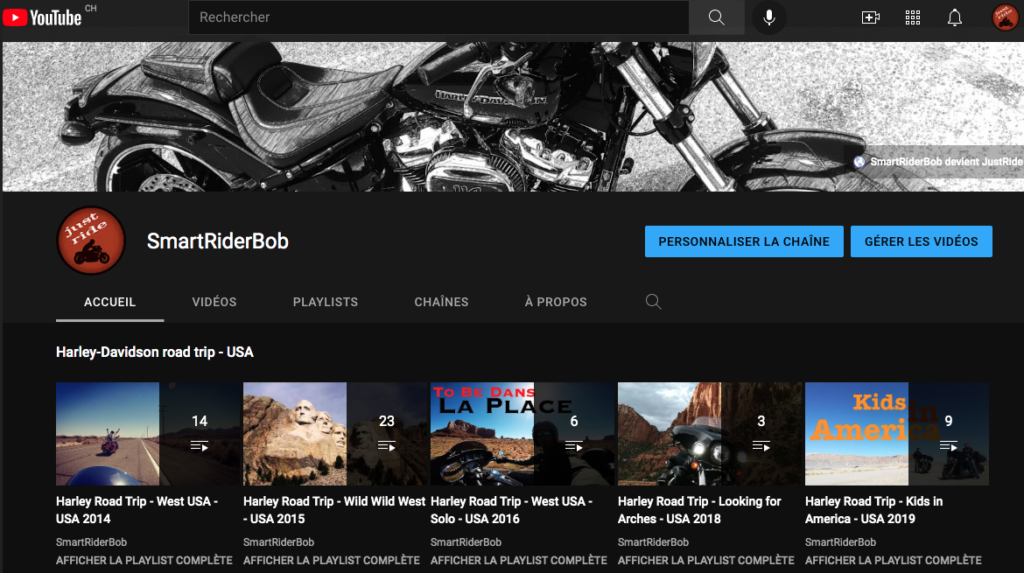Image resolution: width=1024 pixels, height=573 pixels.
Task: Click the SmartRiderBob channel name heading
Action: coord(217,241)
